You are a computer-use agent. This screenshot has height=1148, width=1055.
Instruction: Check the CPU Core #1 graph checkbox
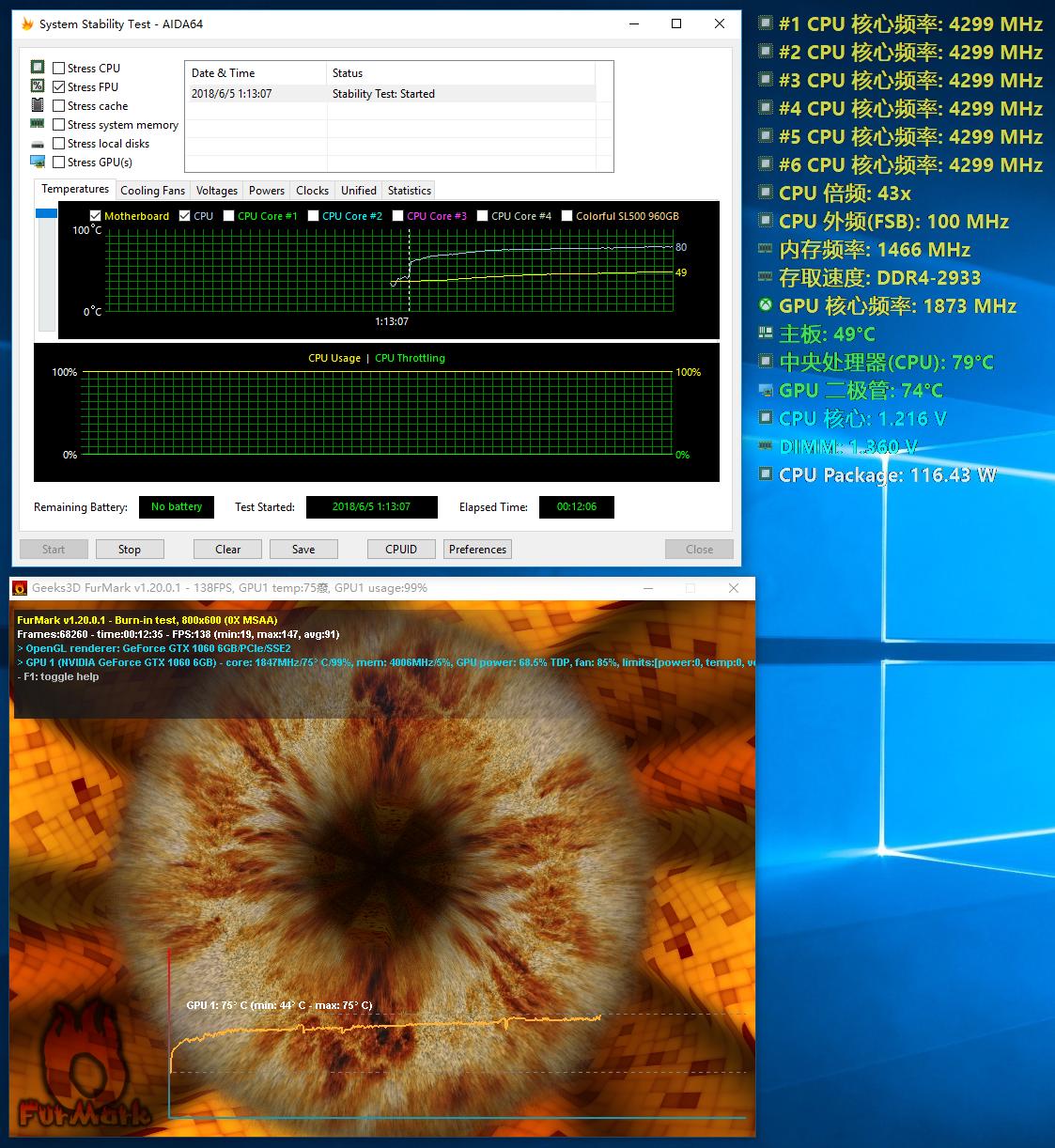click(228, 215)
